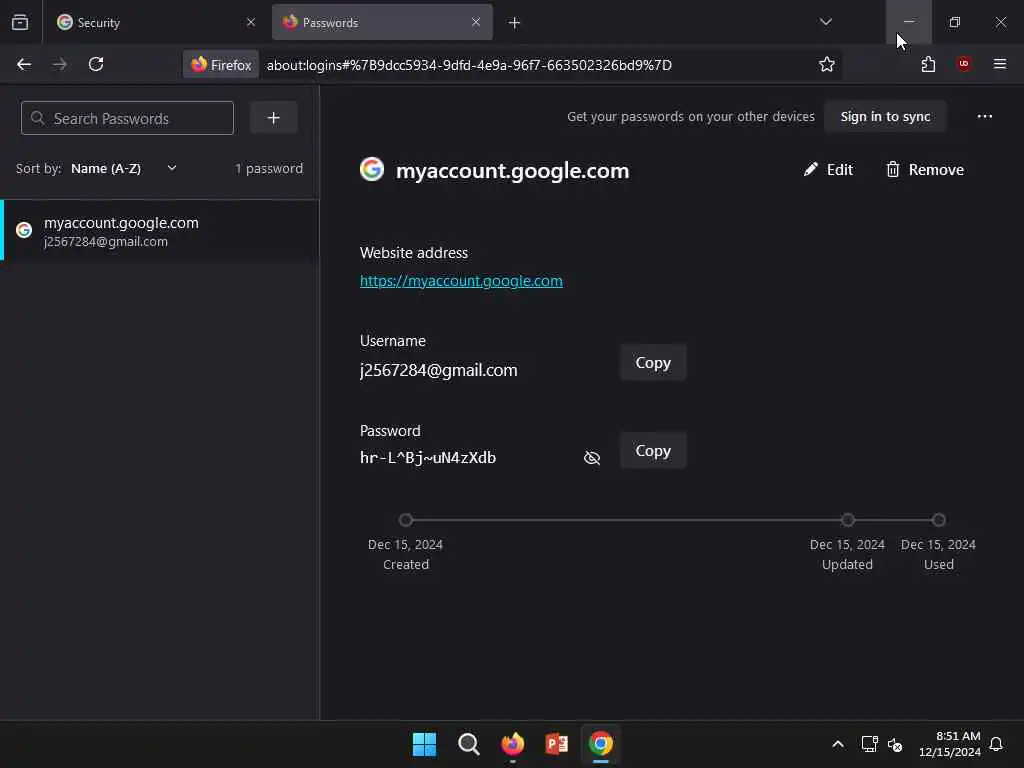1024x768 pixels.
Task: Hide the password with eye icon
Action: pos(592,458)
